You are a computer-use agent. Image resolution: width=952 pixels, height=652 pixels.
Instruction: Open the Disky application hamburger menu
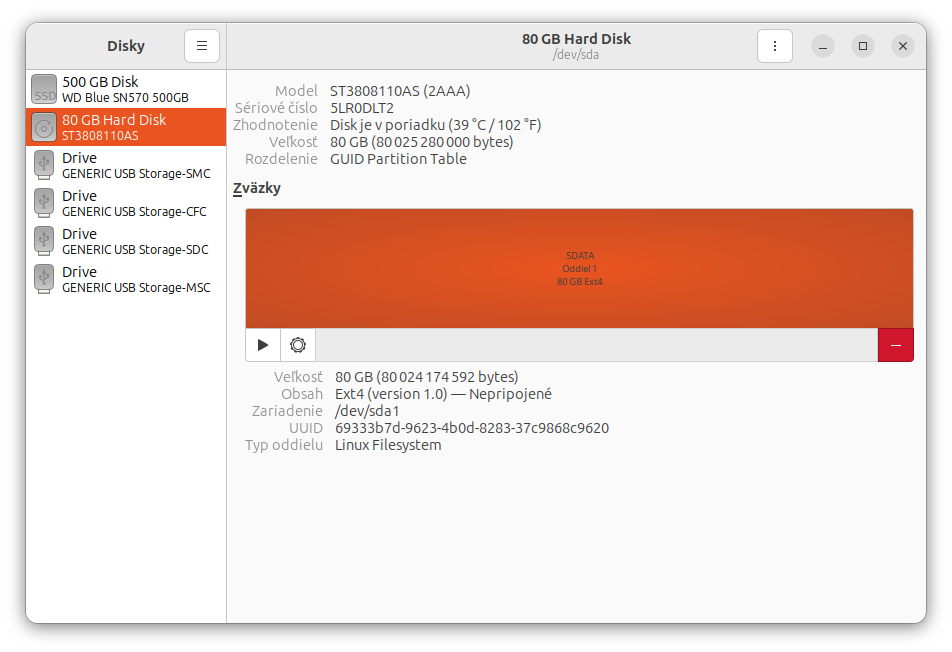coord(202,46)
